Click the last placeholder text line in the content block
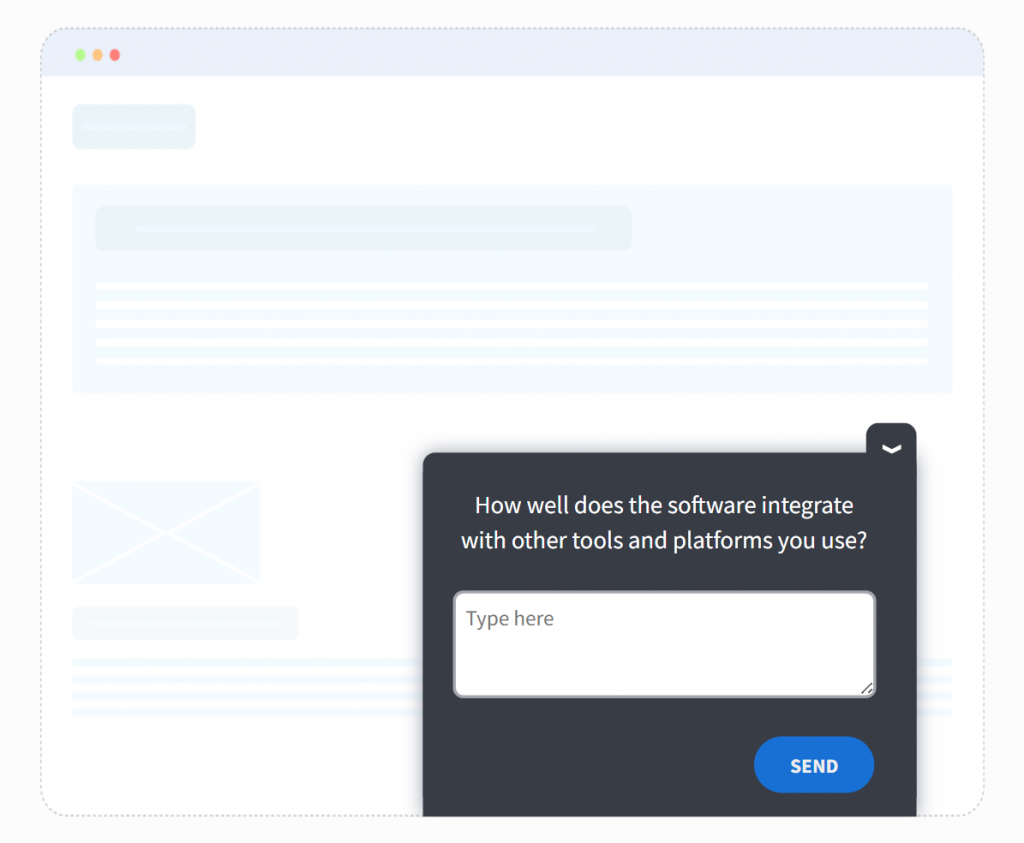The image size is (1024, 843). pyautogui.click(x=511, y=361)
